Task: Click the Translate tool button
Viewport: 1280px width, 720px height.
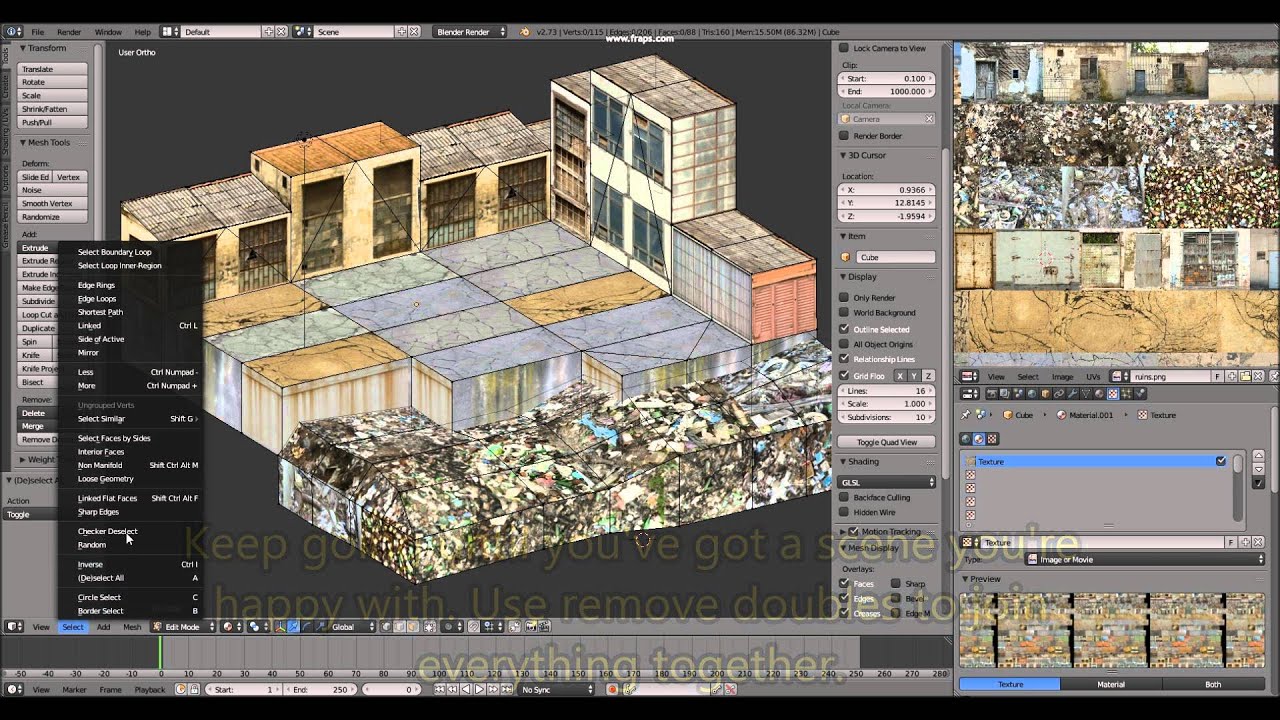Action: [52, 69]
